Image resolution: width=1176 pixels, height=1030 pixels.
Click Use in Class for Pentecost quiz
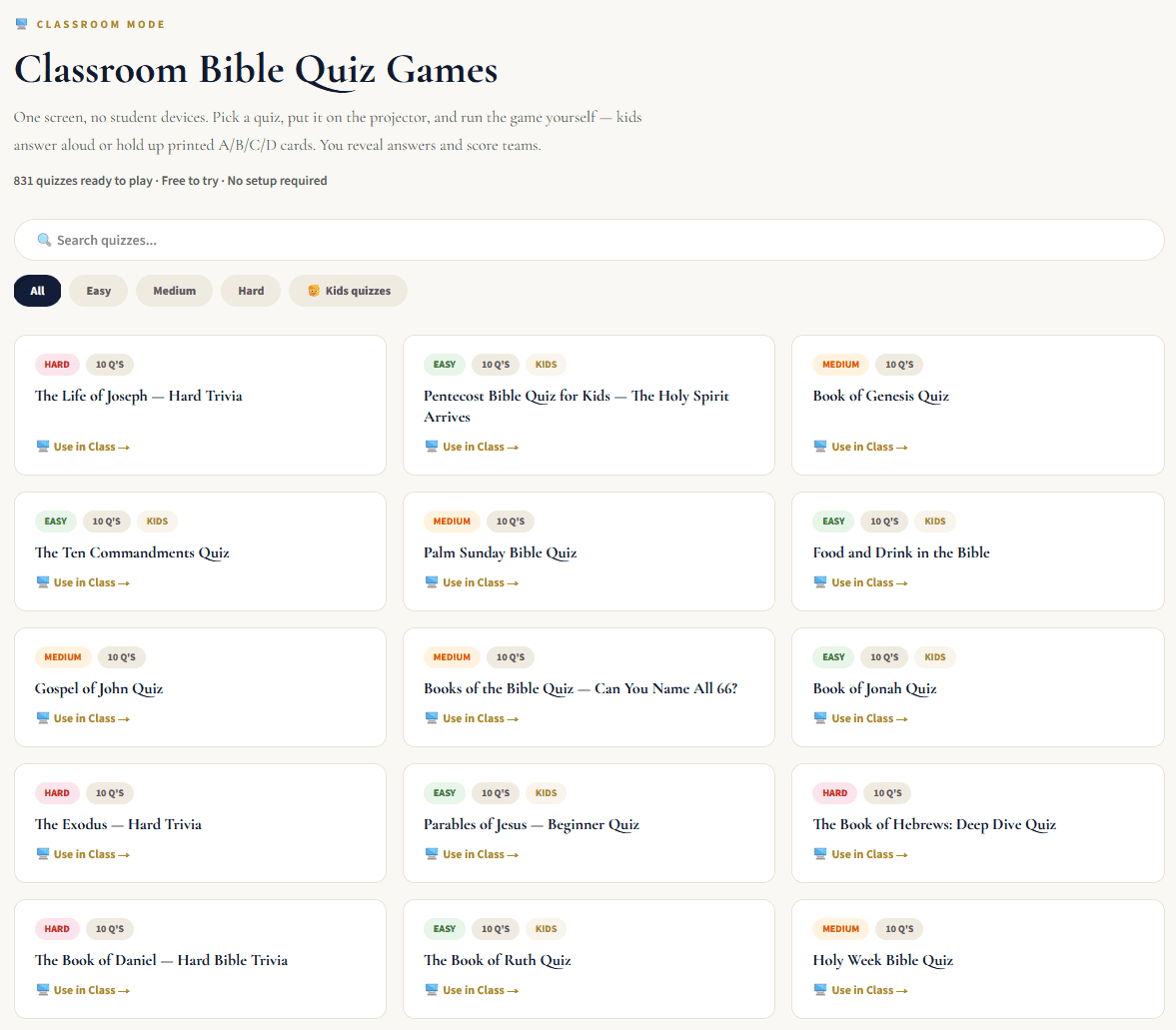point(472,448)
